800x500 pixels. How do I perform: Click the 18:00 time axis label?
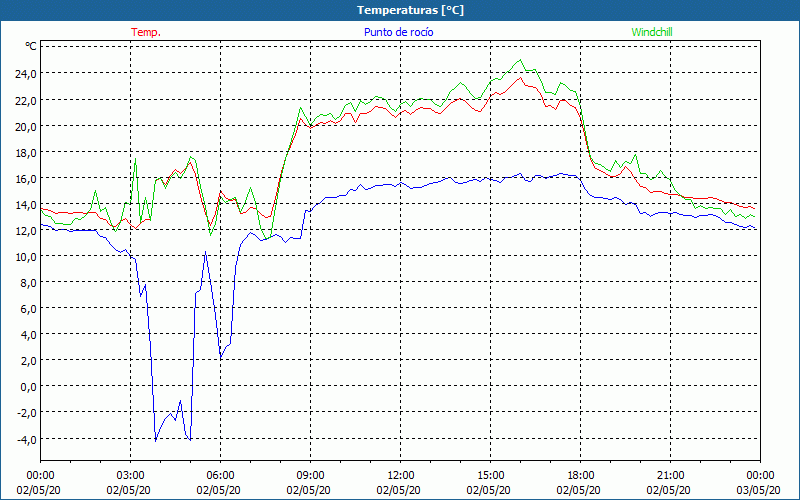(580, 476)
